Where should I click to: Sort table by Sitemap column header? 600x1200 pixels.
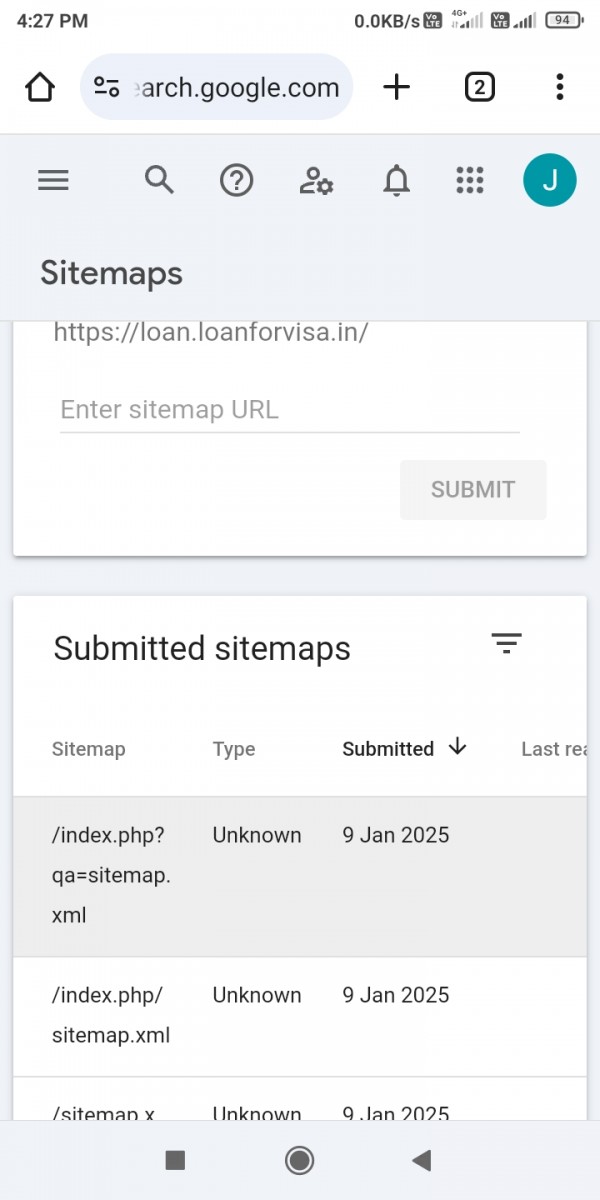[89, 749]
